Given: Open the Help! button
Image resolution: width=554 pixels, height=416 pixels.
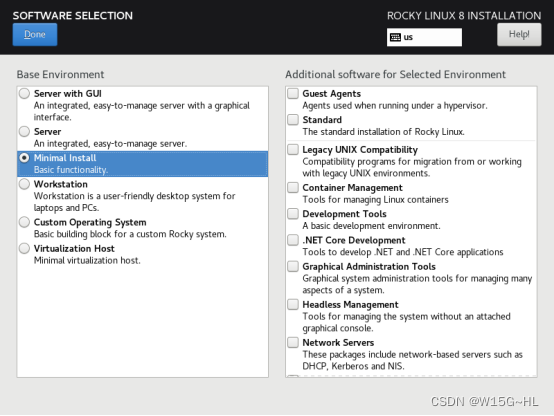Looking at the screenshot, I should (519, 34).
